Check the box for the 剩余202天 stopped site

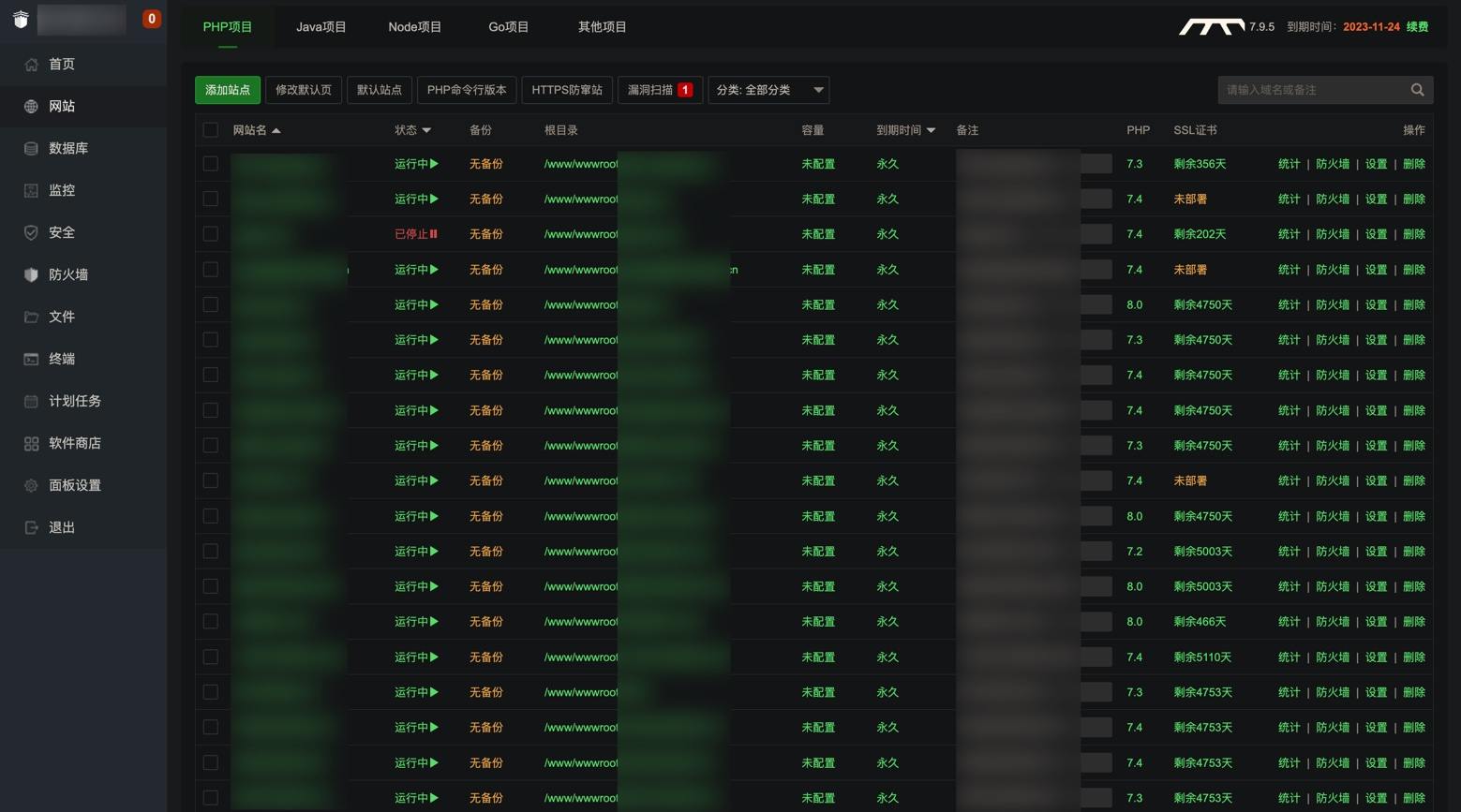211,234
